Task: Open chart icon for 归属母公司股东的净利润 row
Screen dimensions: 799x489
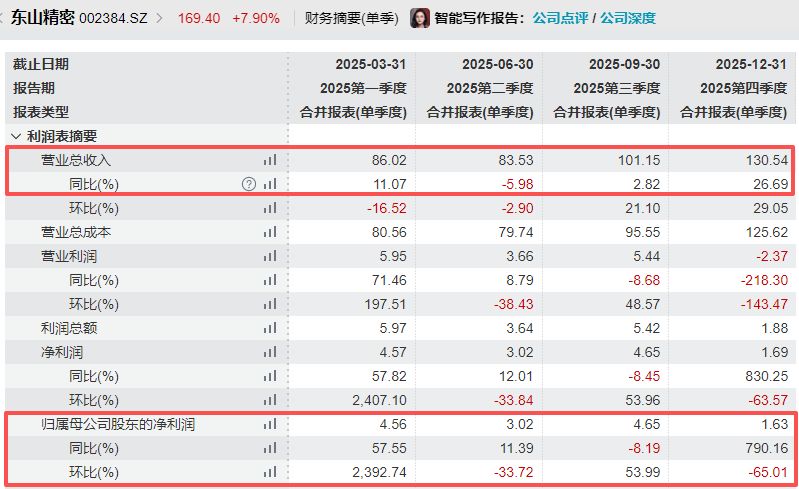Action: tap(270, 424)
